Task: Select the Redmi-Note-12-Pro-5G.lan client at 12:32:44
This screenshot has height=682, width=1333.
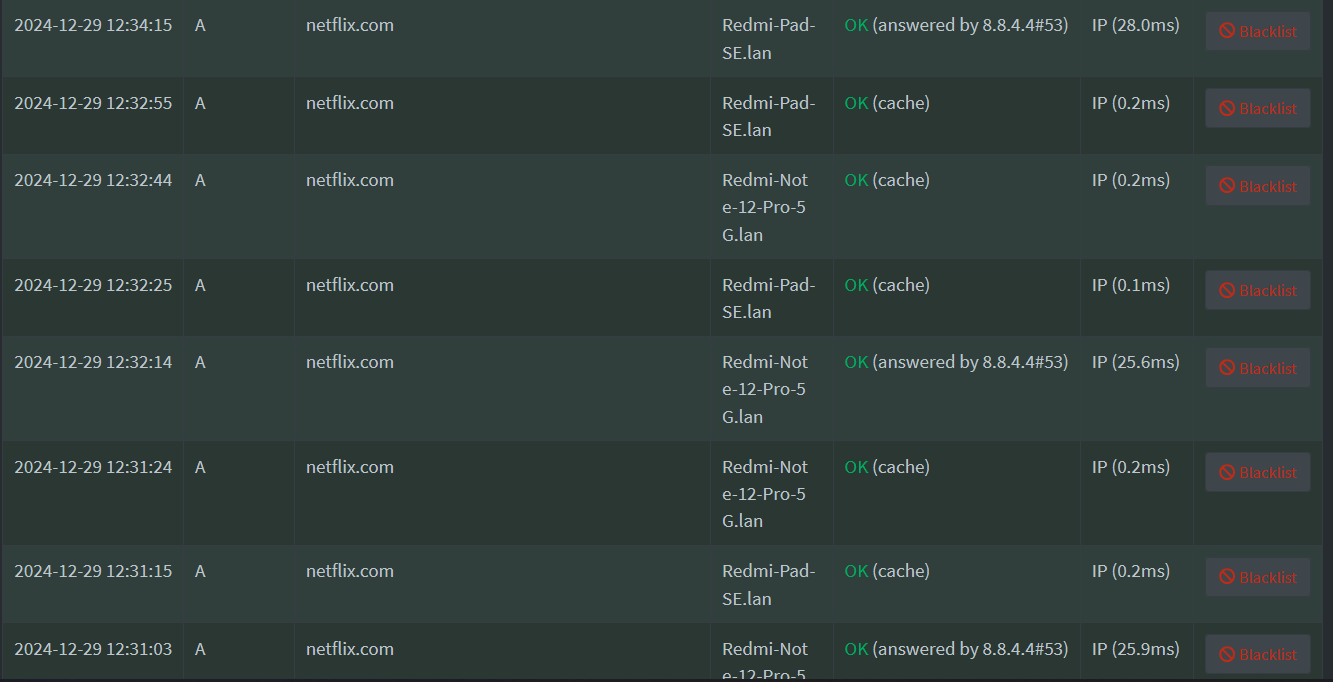Action: pyautogui.click(x=765, y=207)
